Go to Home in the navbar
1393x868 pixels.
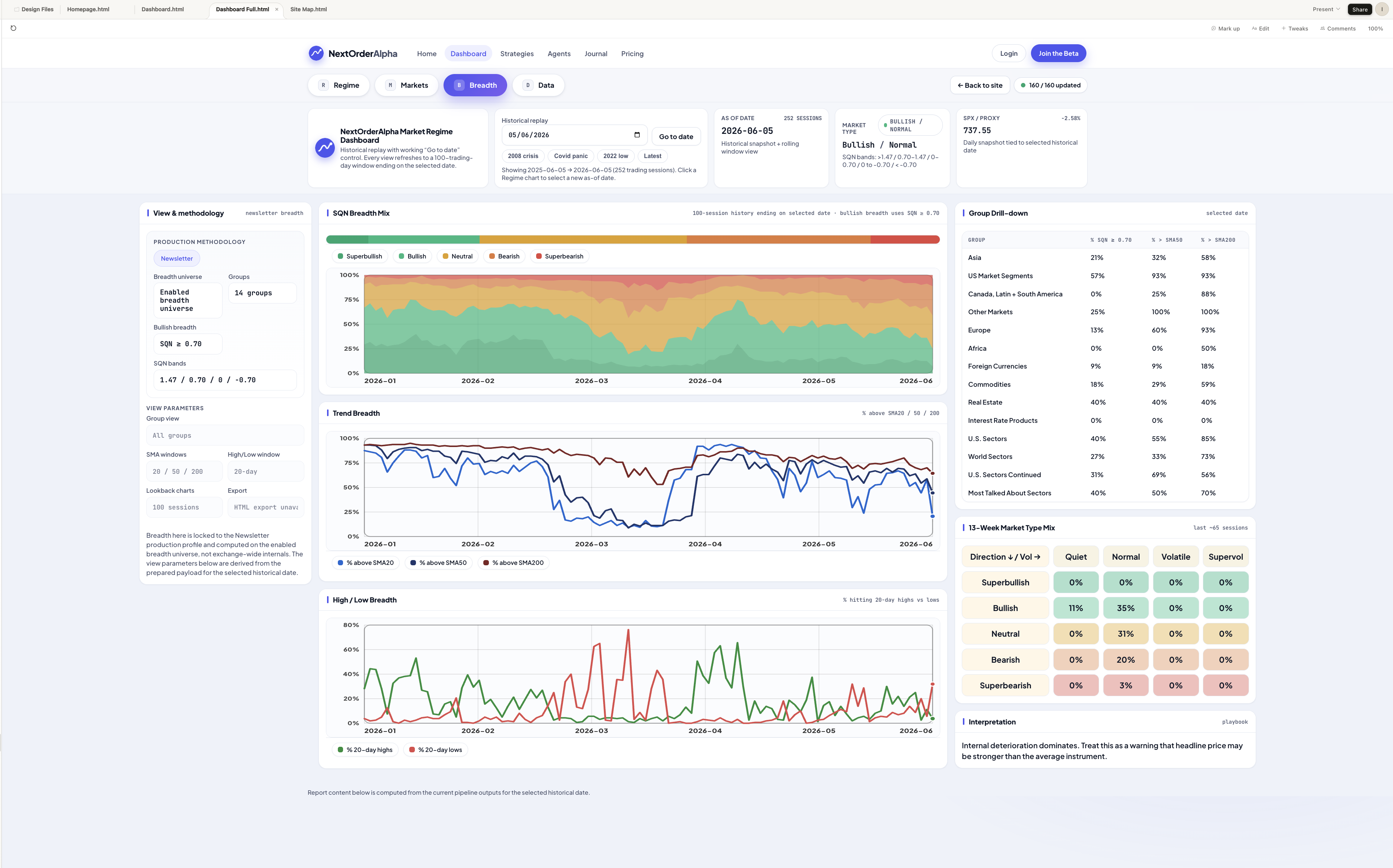pos(427,54)
